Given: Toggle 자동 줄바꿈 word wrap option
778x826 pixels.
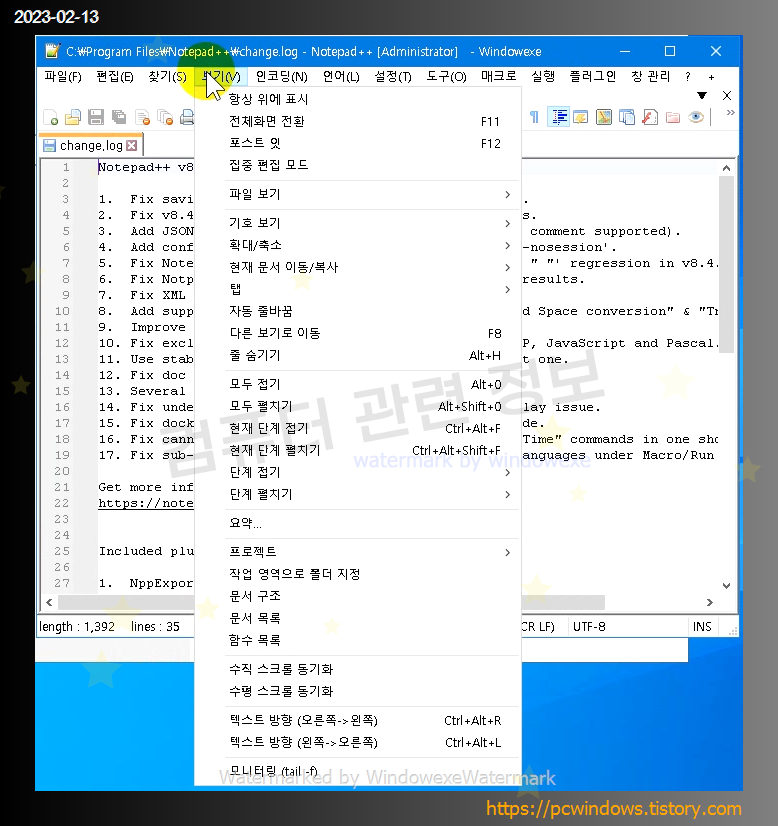Looking at the screenshot, I should 358,311.
